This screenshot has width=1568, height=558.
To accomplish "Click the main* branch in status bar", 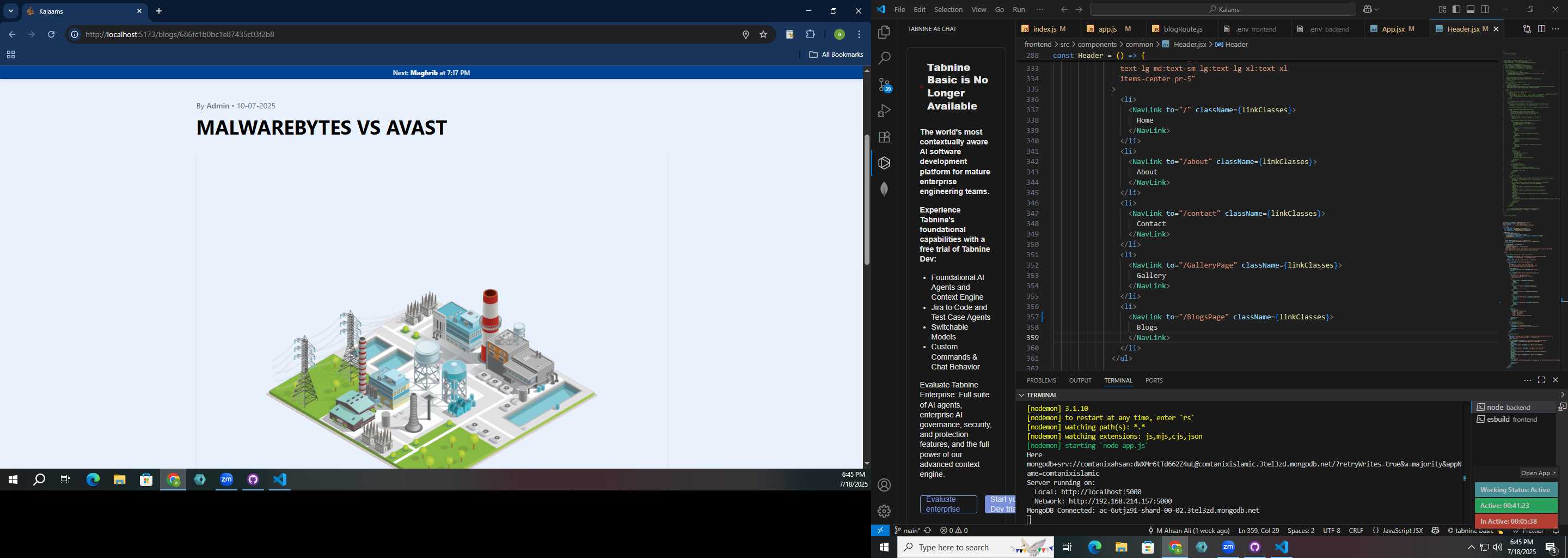I will point(907,531).
